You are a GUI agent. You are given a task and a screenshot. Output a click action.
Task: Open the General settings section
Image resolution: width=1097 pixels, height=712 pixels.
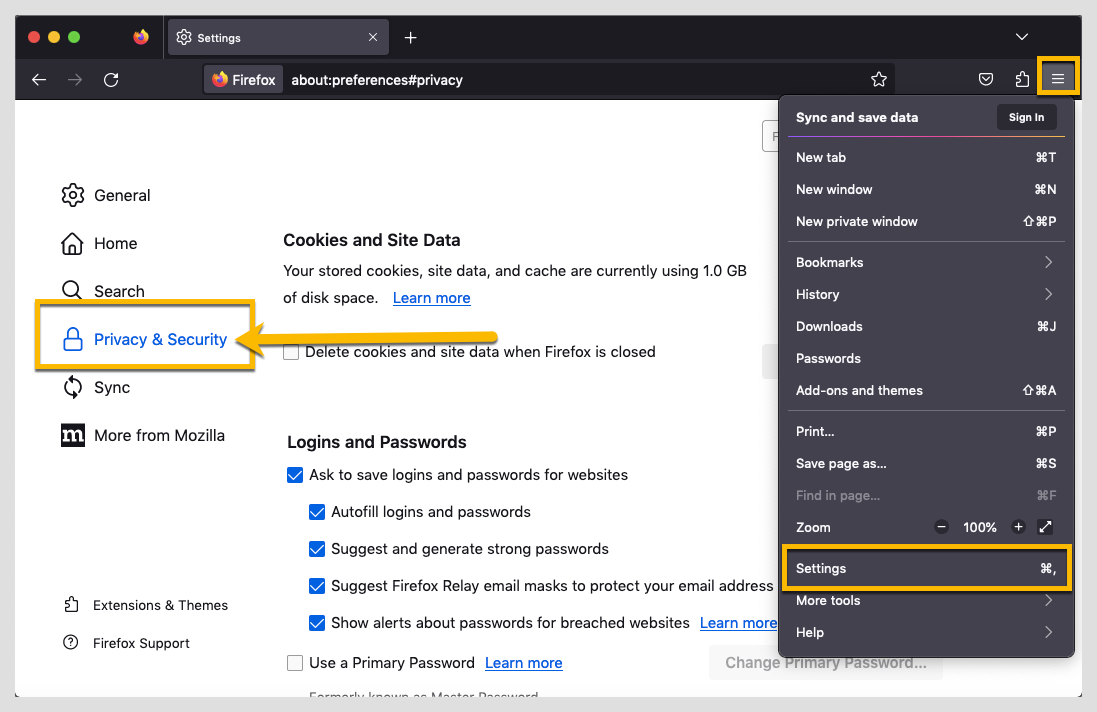point(124,195)
